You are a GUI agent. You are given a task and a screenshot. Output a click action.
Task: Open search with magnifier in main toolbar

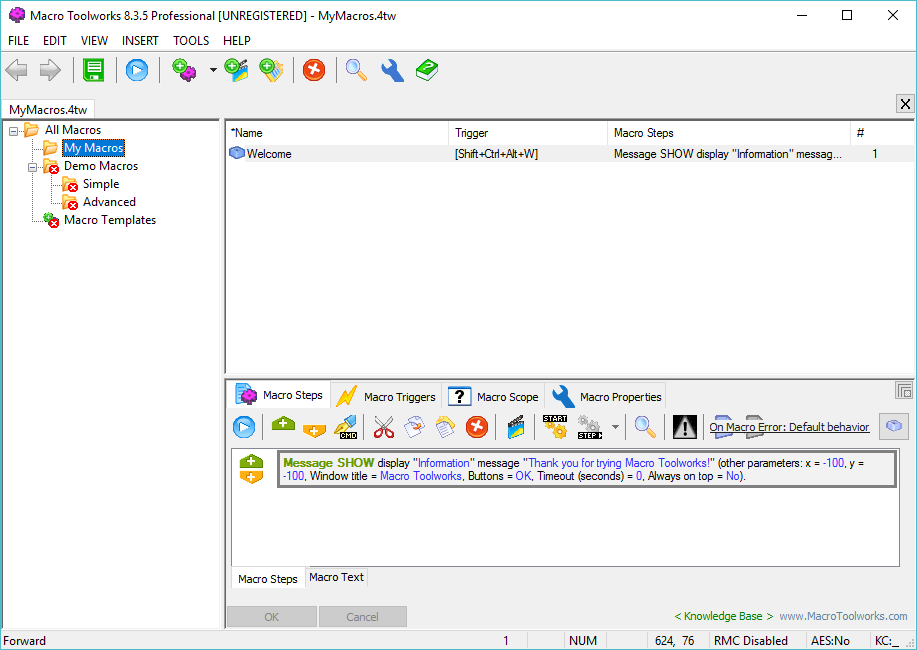(356, 70)
